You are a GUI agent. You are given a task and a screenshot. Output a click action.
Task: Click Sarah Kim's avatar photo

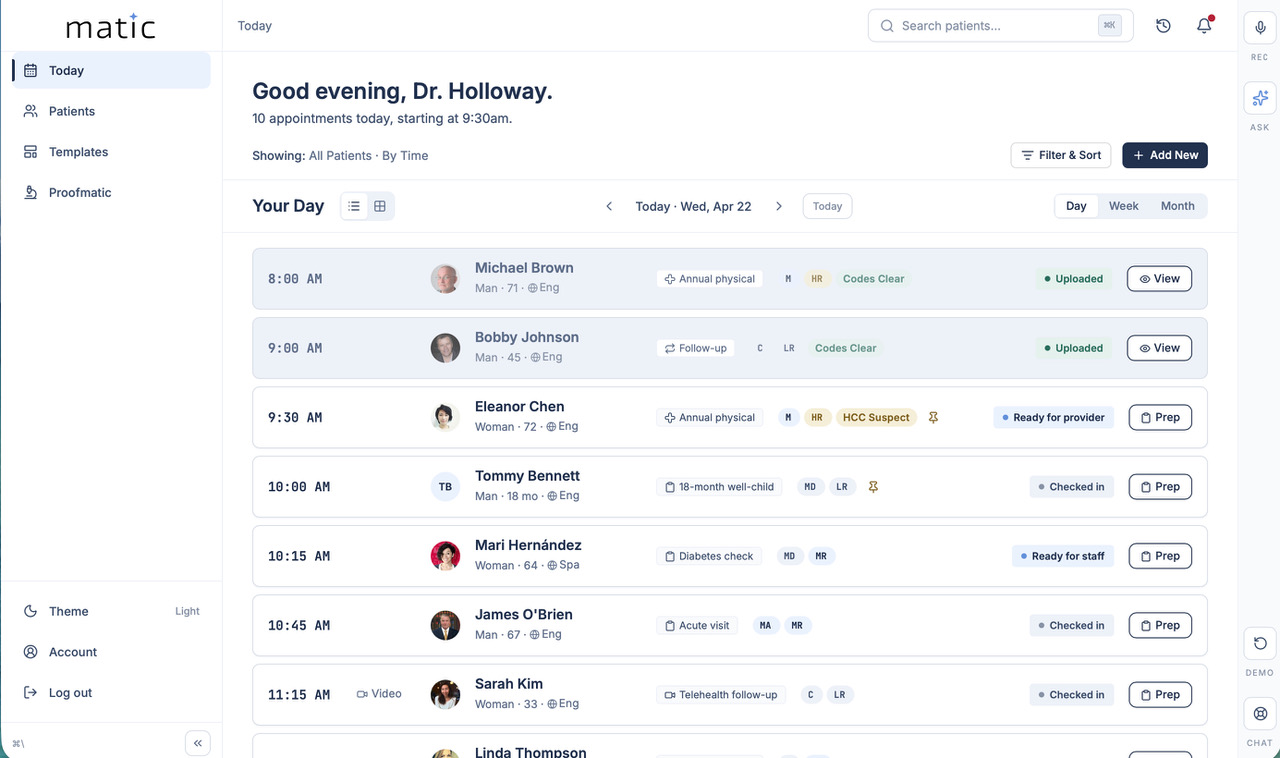445,694
